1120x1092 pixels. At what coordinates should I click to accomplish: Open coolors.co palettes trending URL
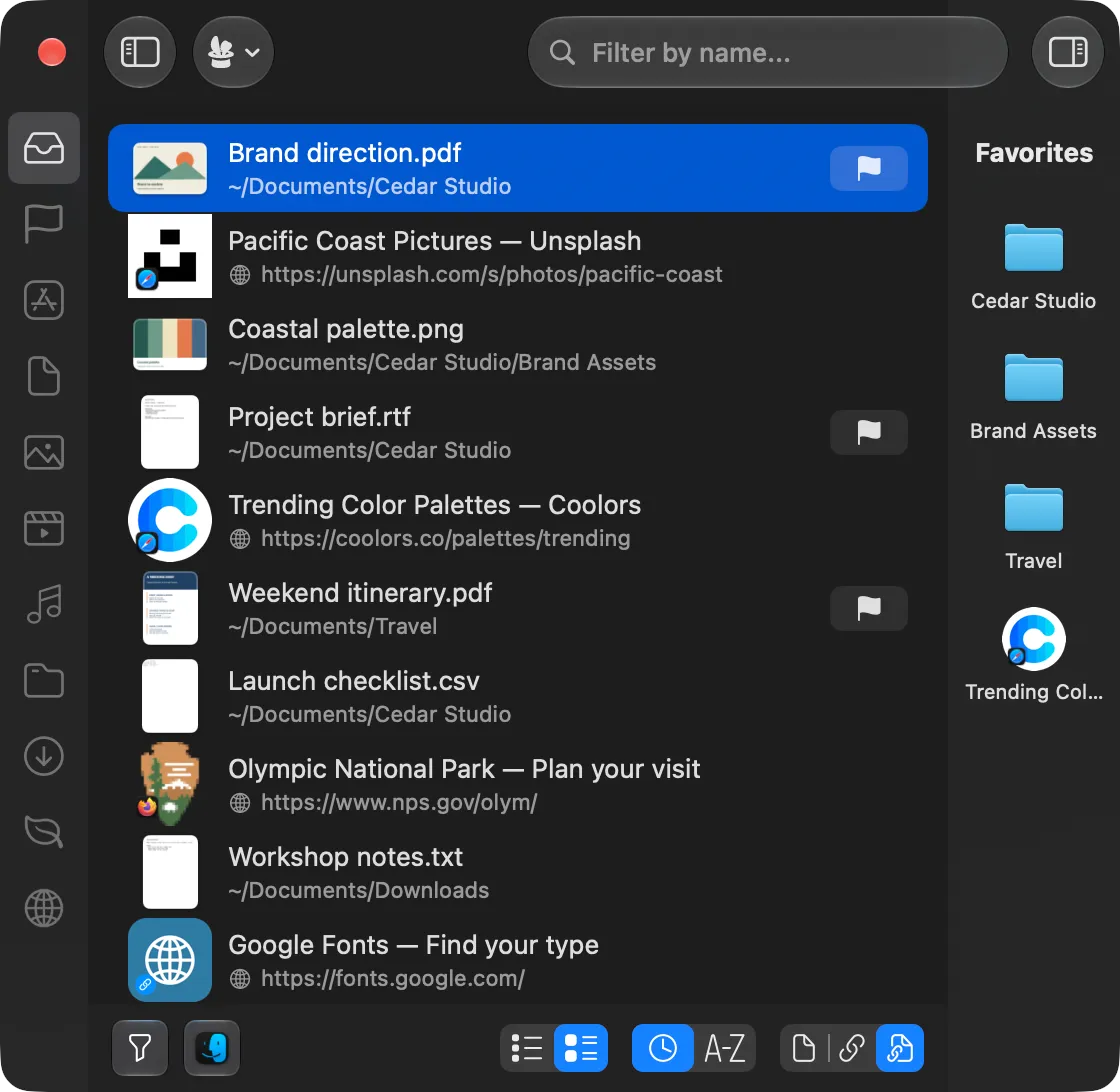tap(446, 539)
